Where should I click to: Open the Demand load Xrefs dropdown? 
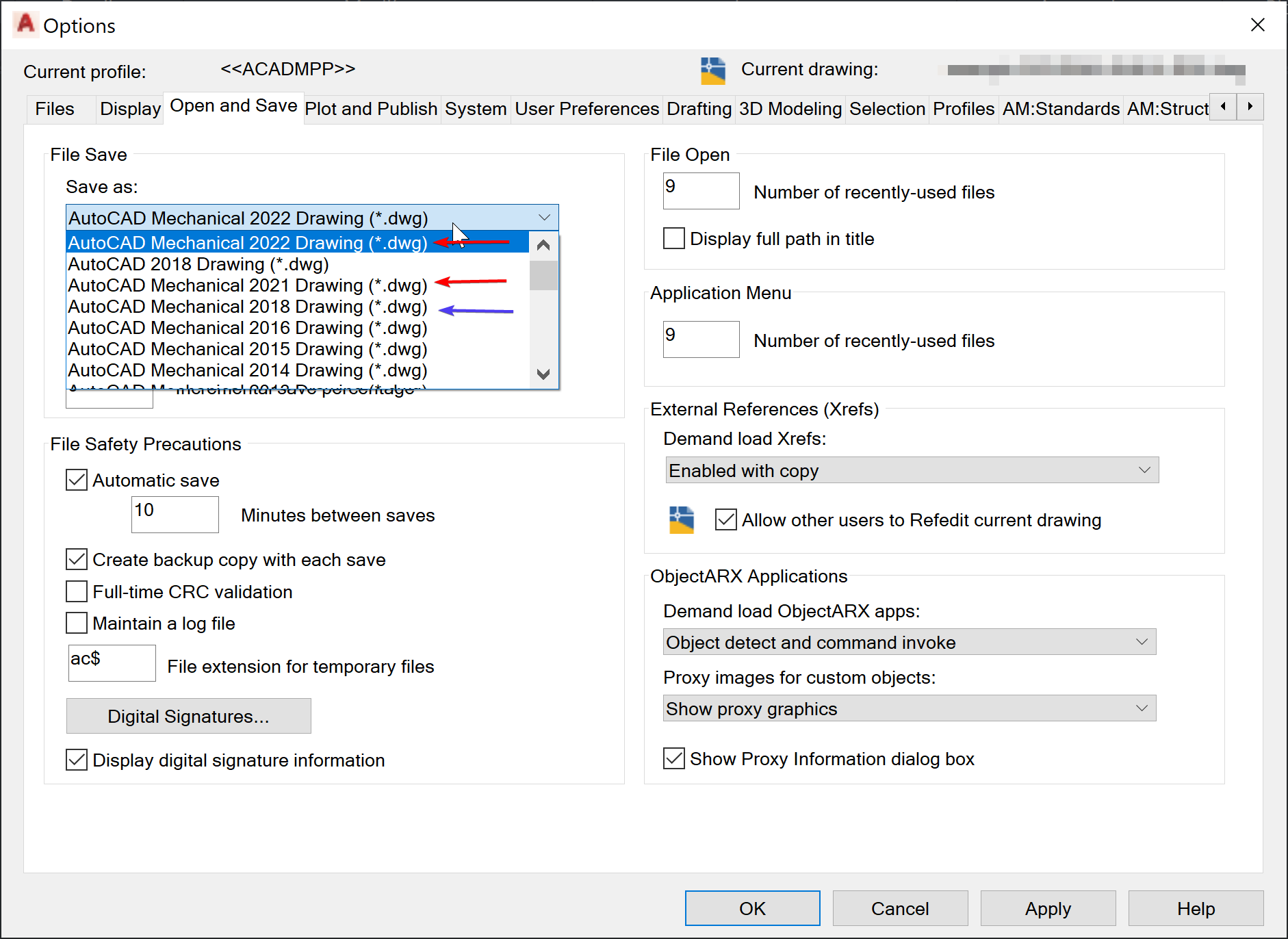point(912,470)
